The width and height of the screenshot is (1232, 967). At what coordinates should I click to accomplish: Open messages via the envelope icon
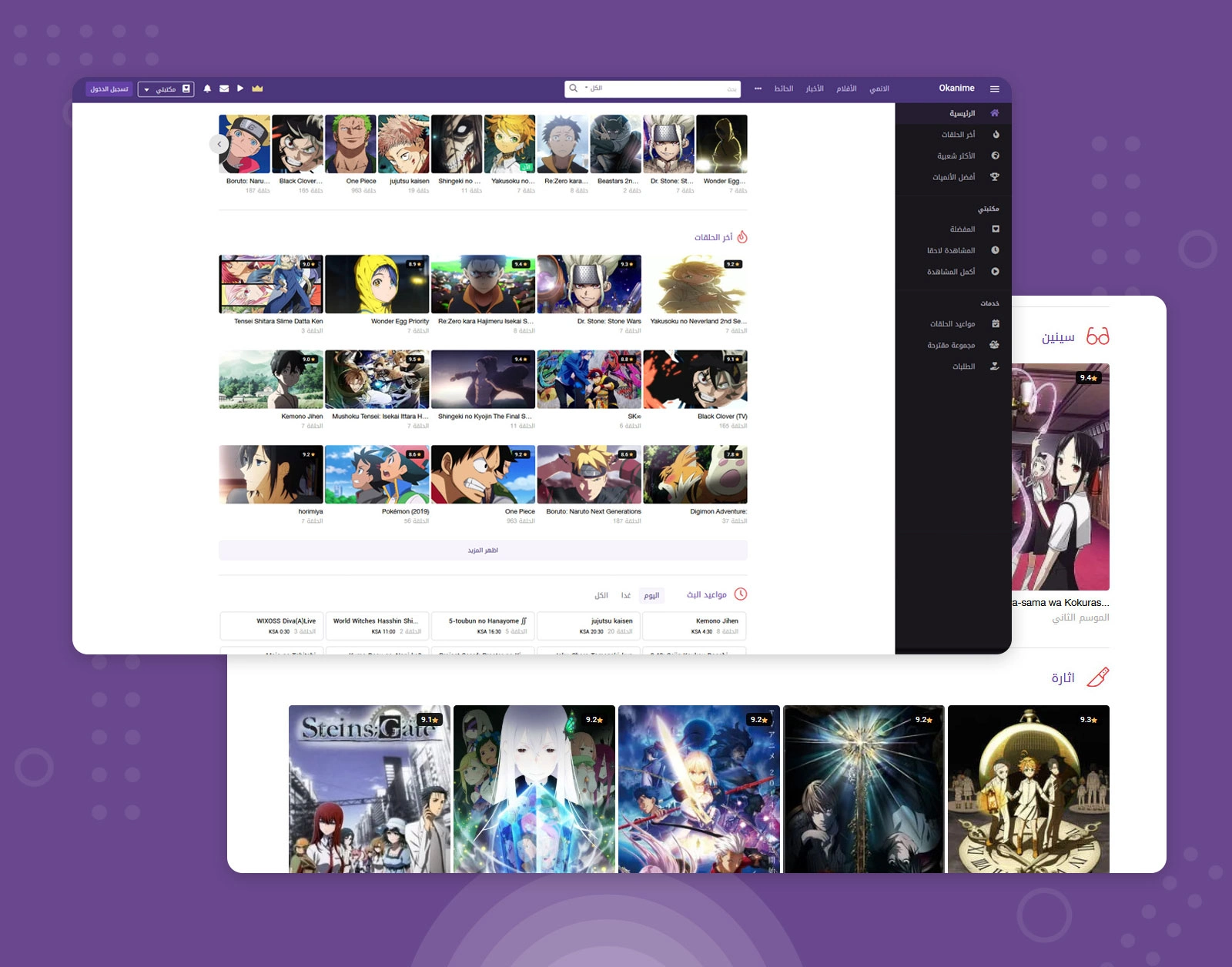click(x=224, y=89)
